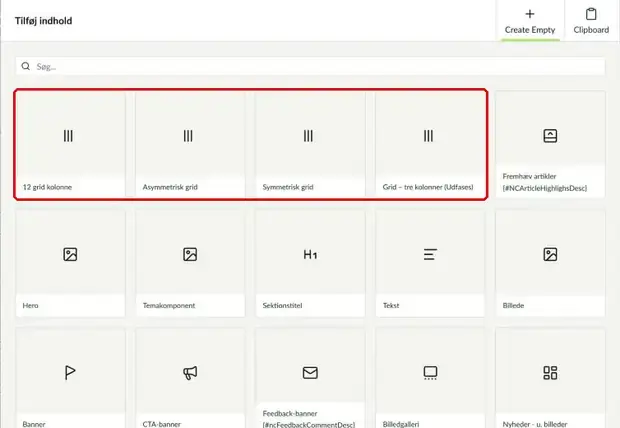Add the Sektionstitel H1 icon
Screen dimensions: 620x428
pyautogui.click(x=310, y=254)
